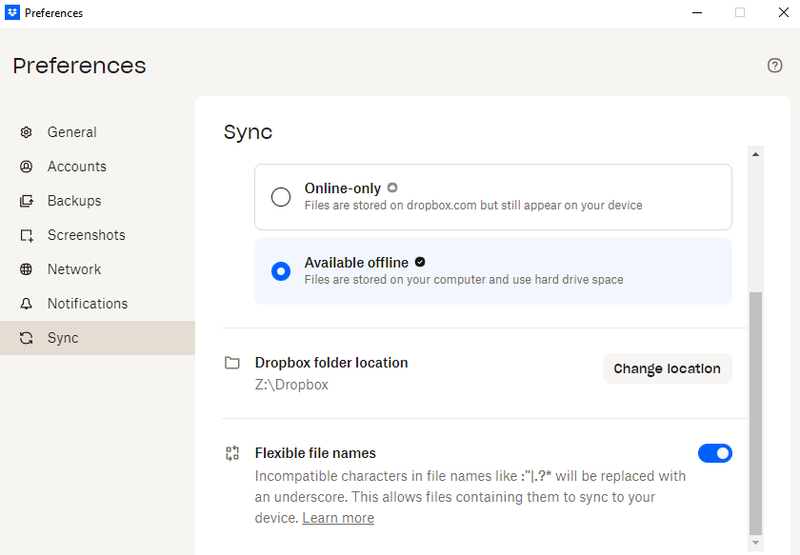Click the Screenshots capture icon

coord(27,236)
